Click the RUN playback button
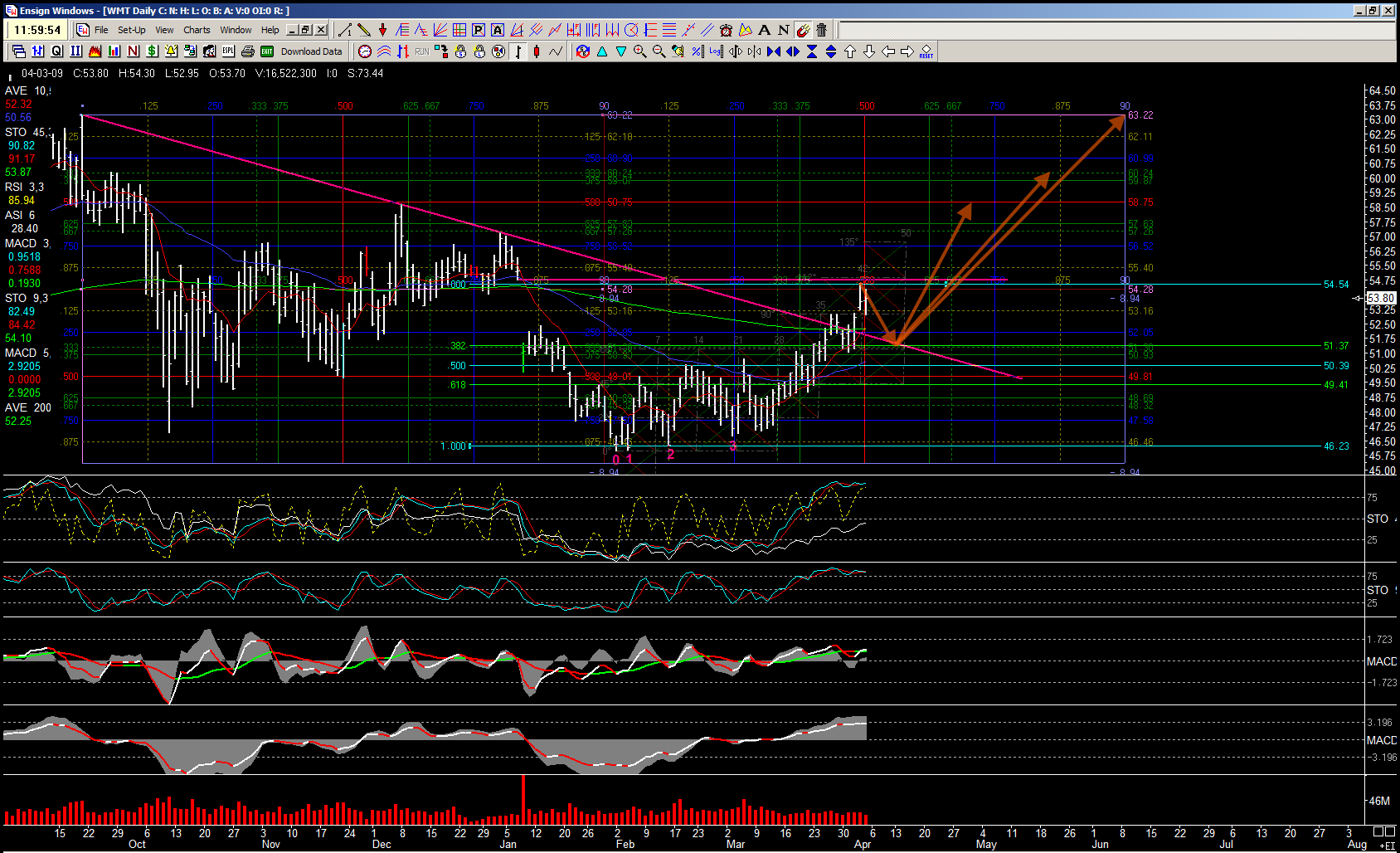Screen dimensions: 1400x853 [422, 51]
